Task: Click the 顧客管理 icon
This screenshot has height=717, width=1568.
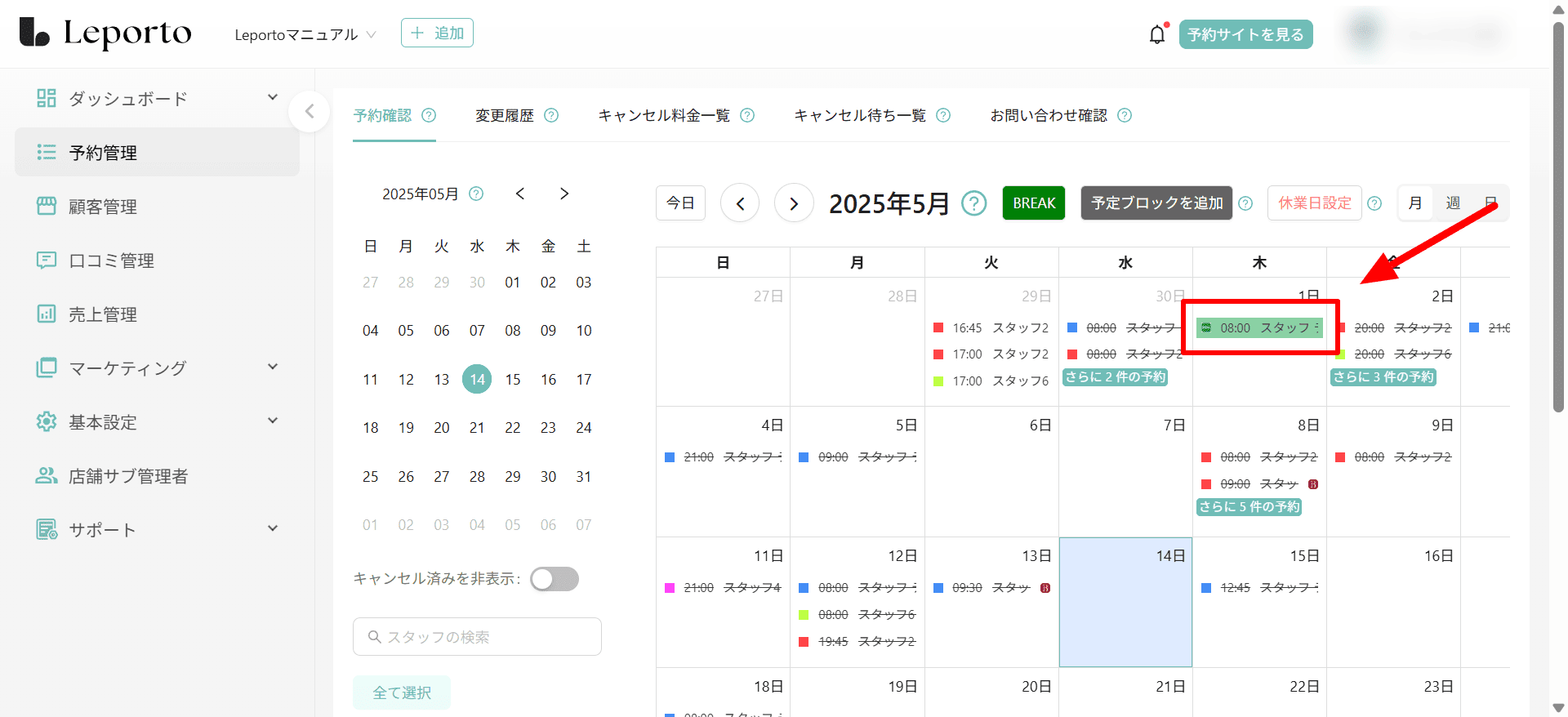Action: tap(47, 206)
